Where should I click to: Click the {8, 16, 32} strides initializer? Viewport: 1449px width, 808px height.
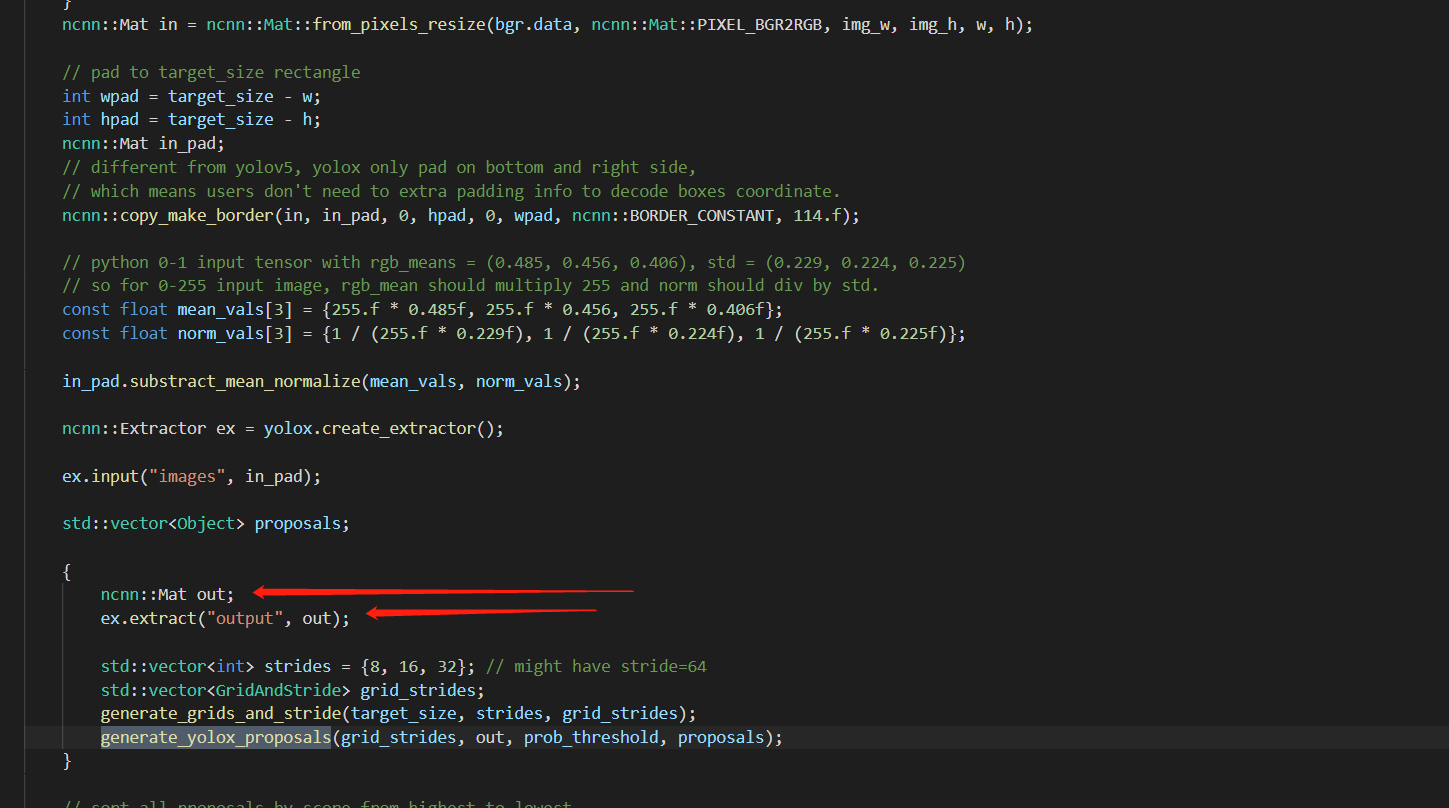tap(418, 666)
